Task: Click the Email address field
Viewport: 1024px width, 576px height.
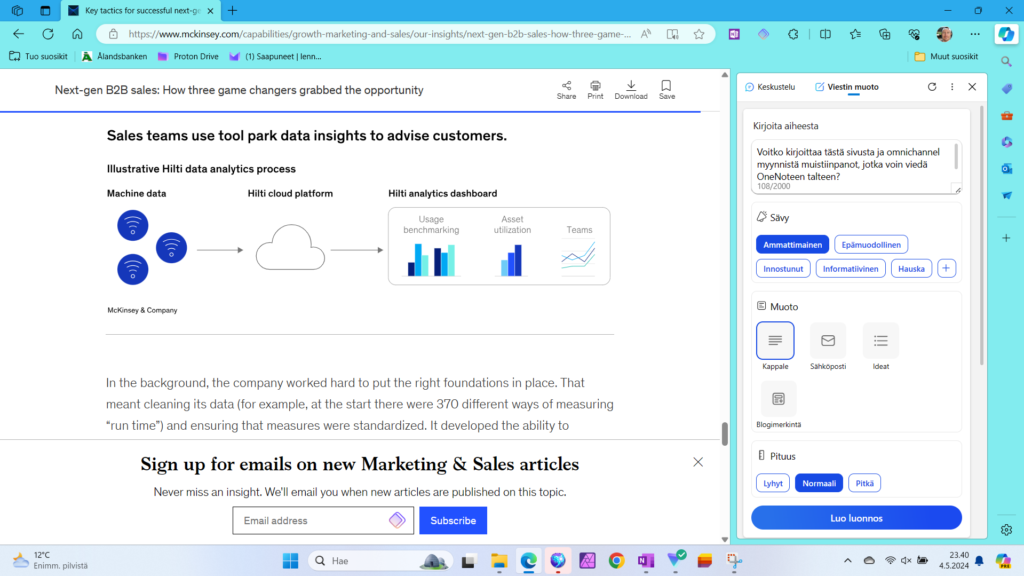Action: point(323,520)
